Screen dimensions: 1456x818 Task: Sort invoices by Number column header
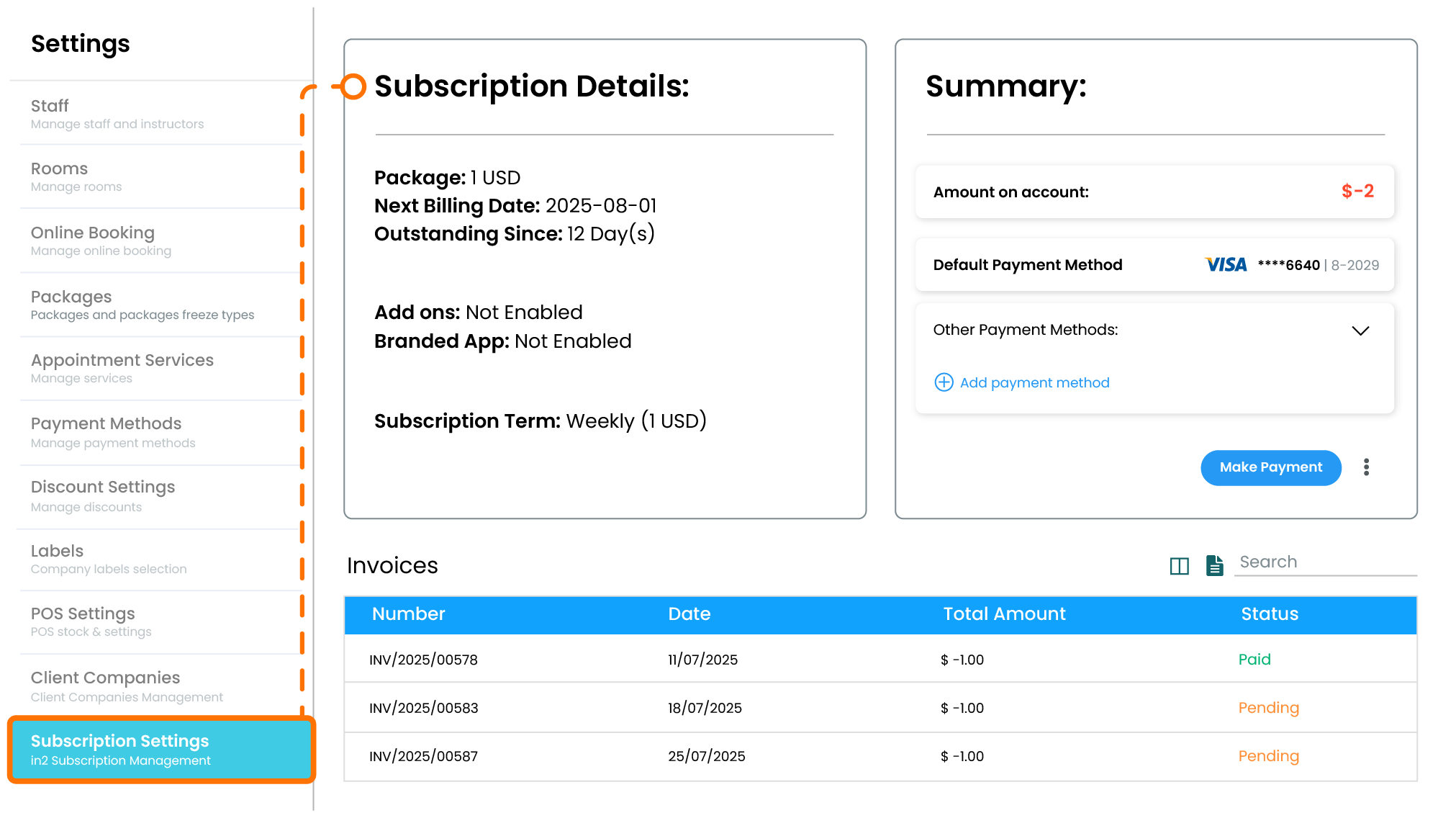[408, 614]
